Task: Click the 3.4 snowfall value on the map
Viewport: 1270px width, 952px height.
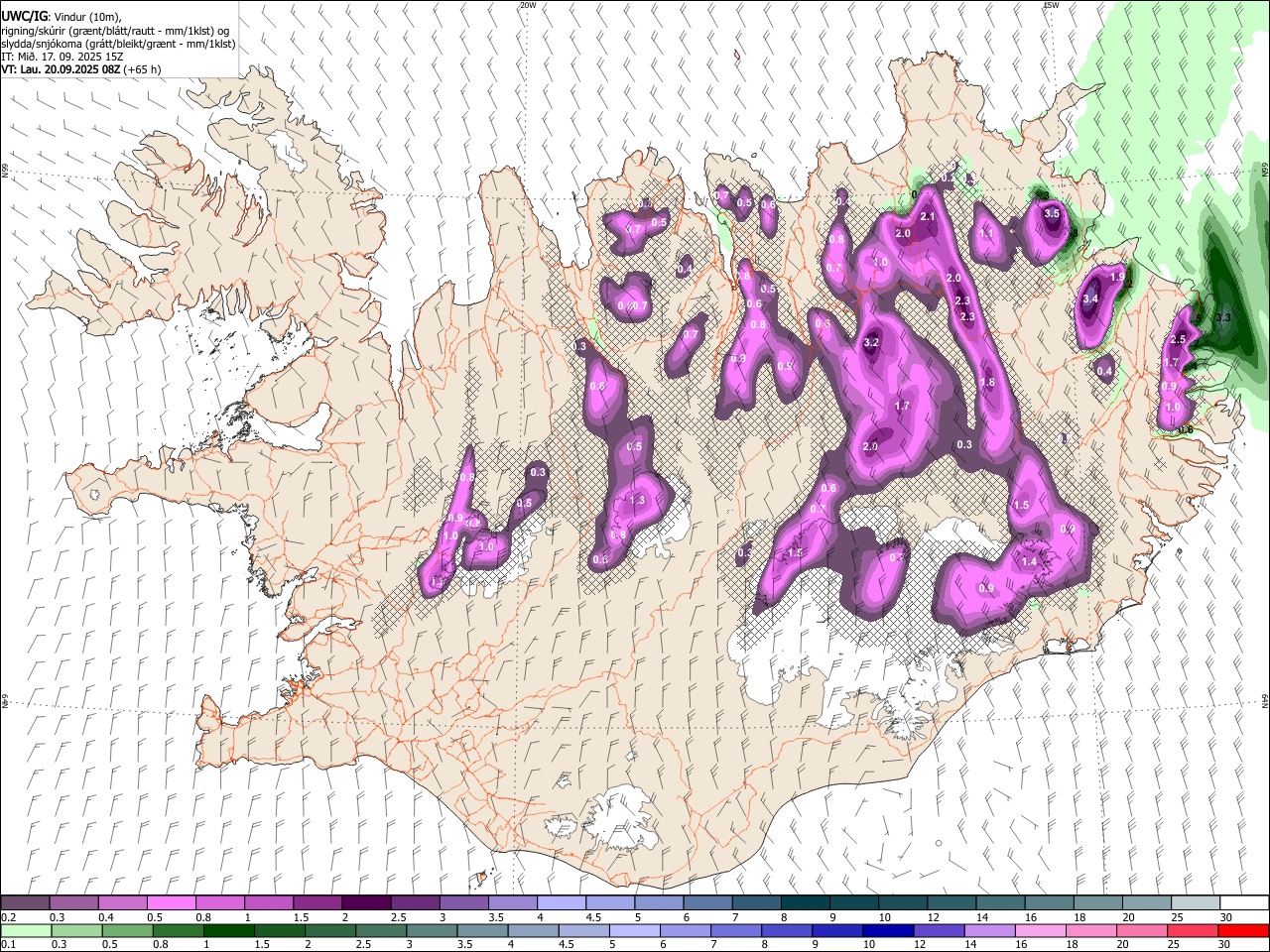Action: click(1090, 298)
